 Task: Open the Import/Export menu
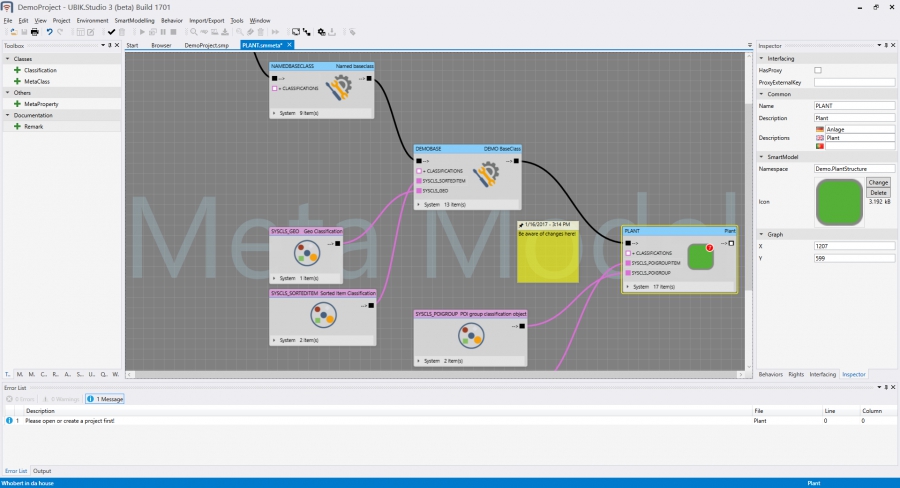click(207, 21)
